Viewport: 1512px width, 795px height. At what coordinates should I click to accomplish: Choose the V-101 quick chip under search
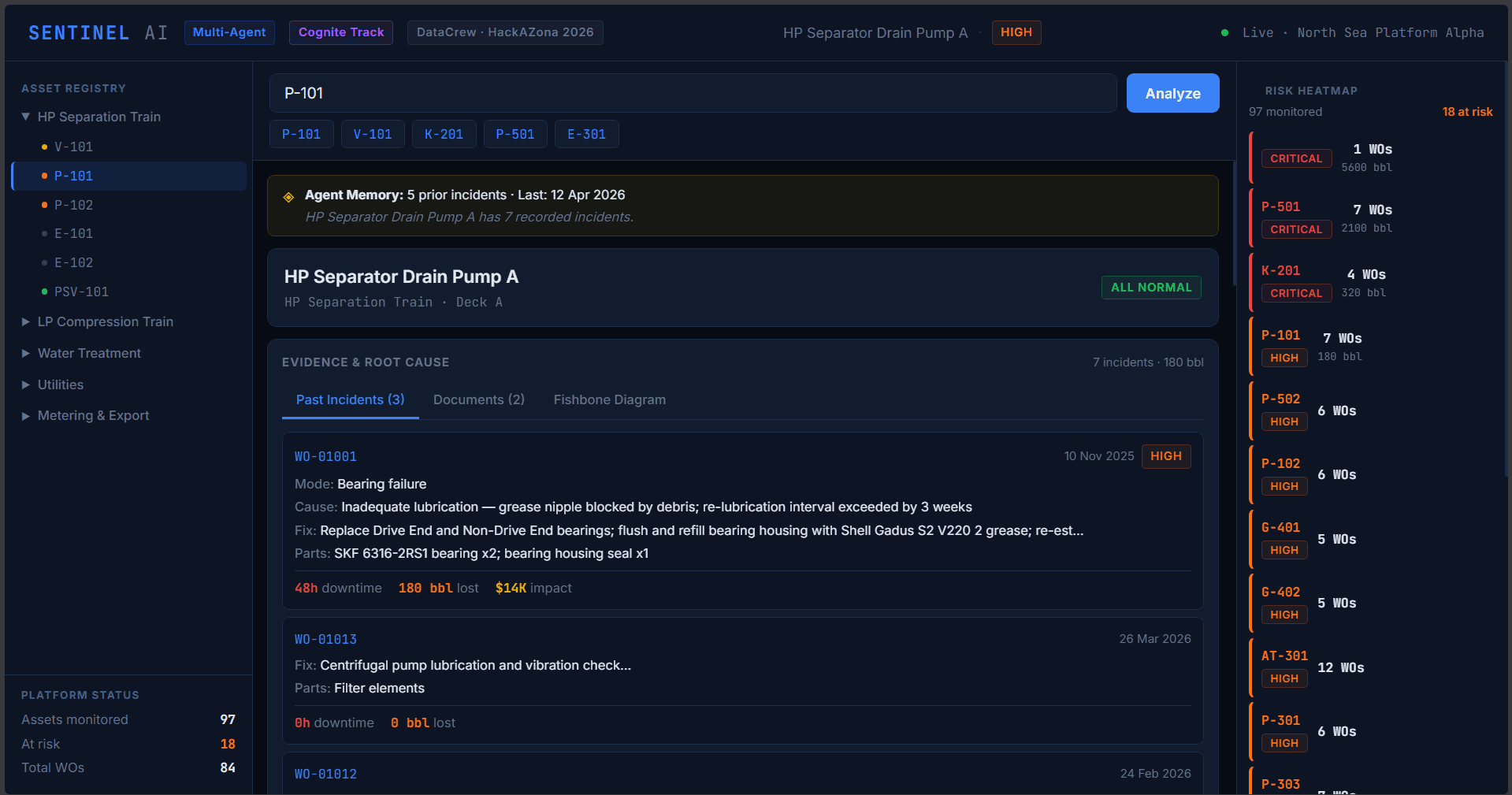(x=373, y=134)
